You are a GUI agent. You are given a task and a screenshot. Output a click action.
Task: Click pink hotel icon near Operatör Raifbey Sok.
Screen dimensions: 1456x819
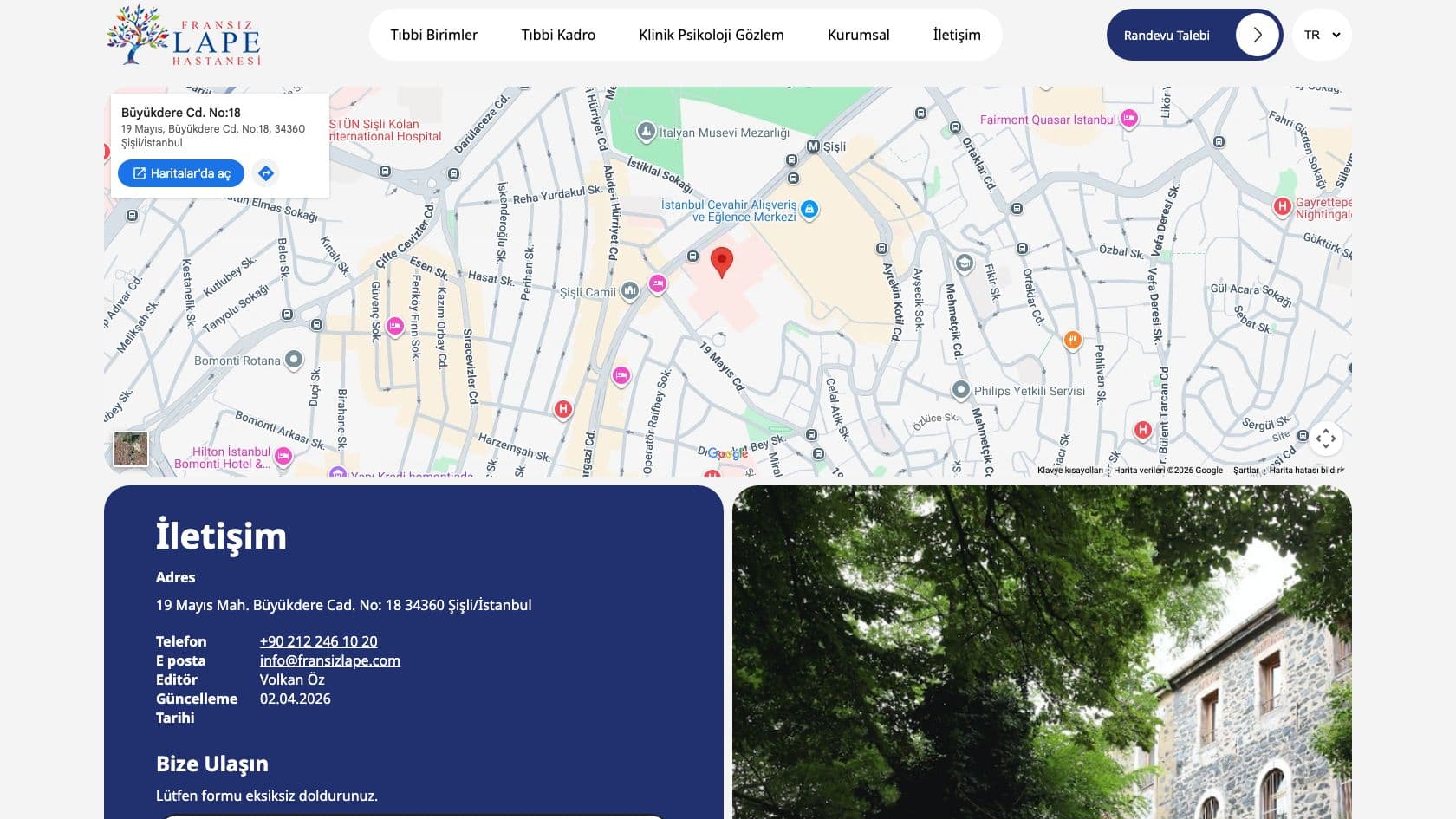[x=621, y=376]
